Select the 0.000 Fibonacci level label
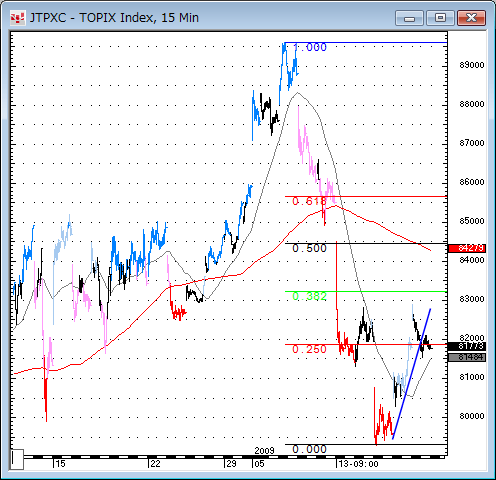The image size is (496, 480). tap(309, 449)
